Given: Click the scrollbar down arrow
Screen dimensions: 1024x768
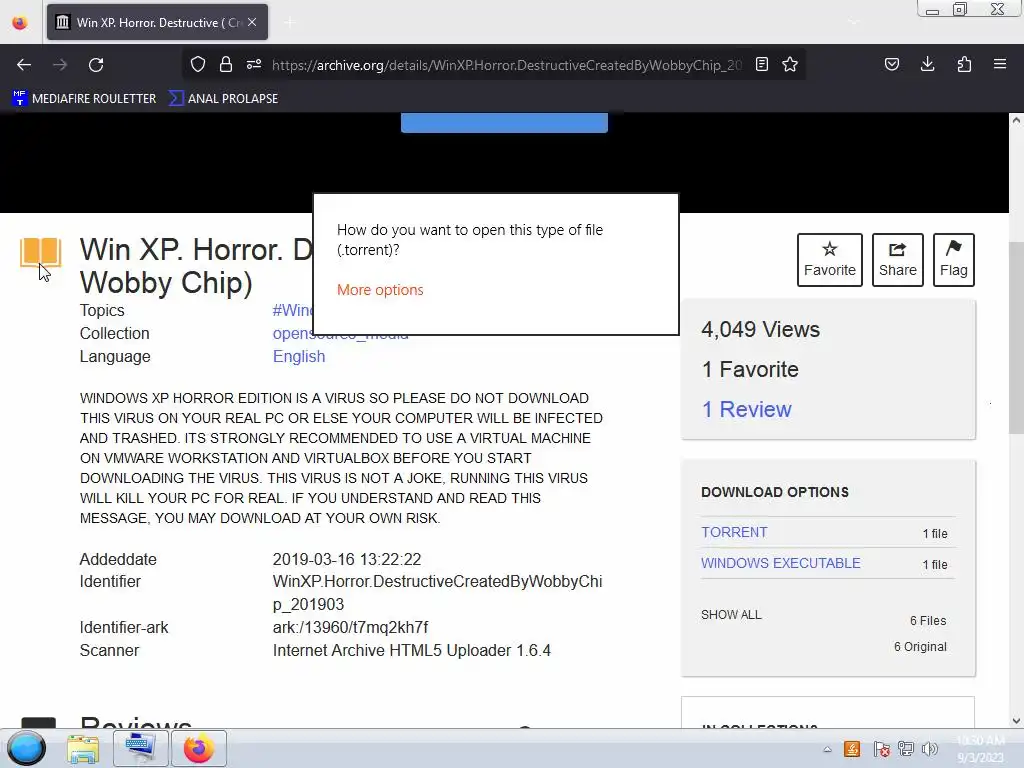Looking at the screenshot, I should pos(1016,721).
